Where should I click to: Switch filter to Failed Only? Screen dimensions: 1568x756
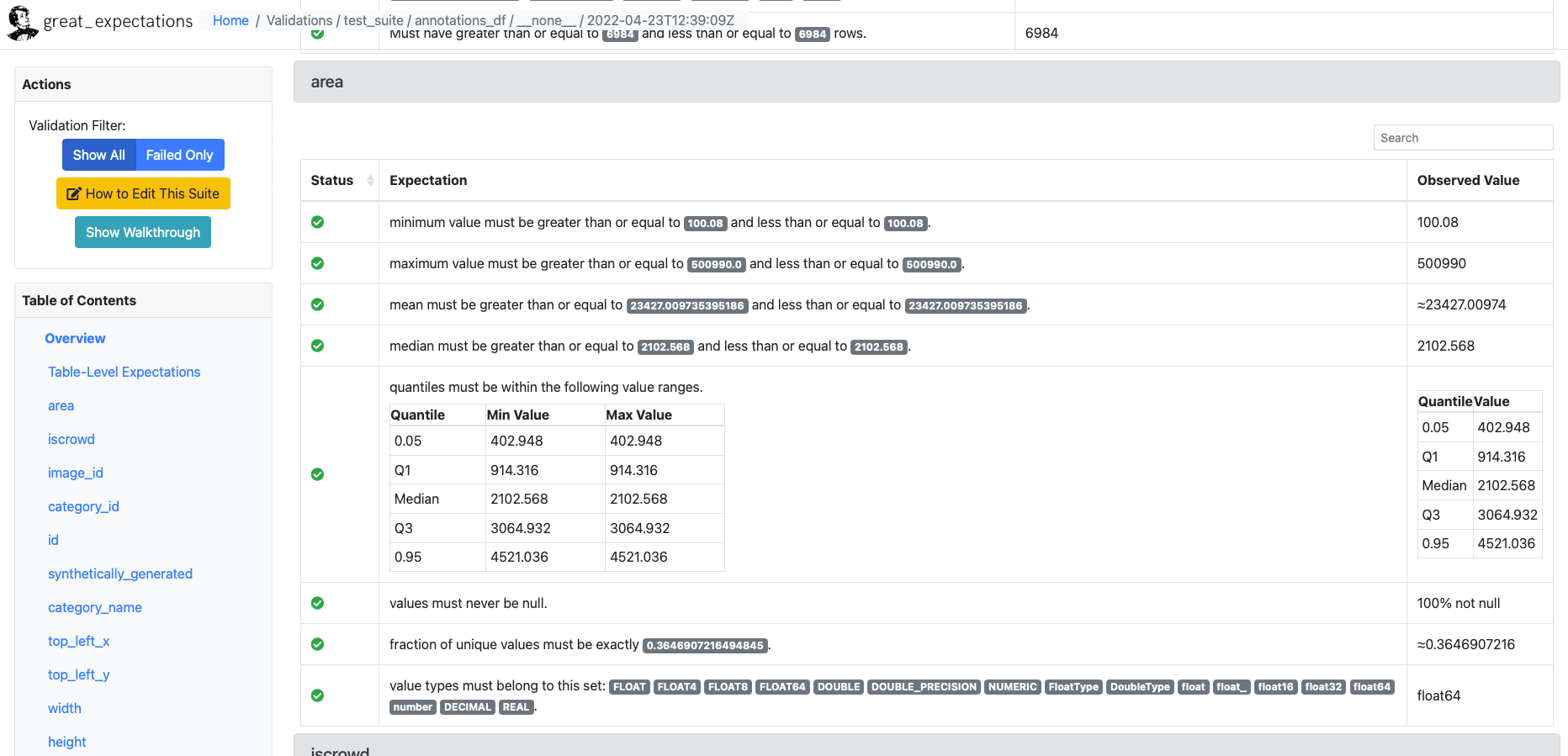pos(179,155)
